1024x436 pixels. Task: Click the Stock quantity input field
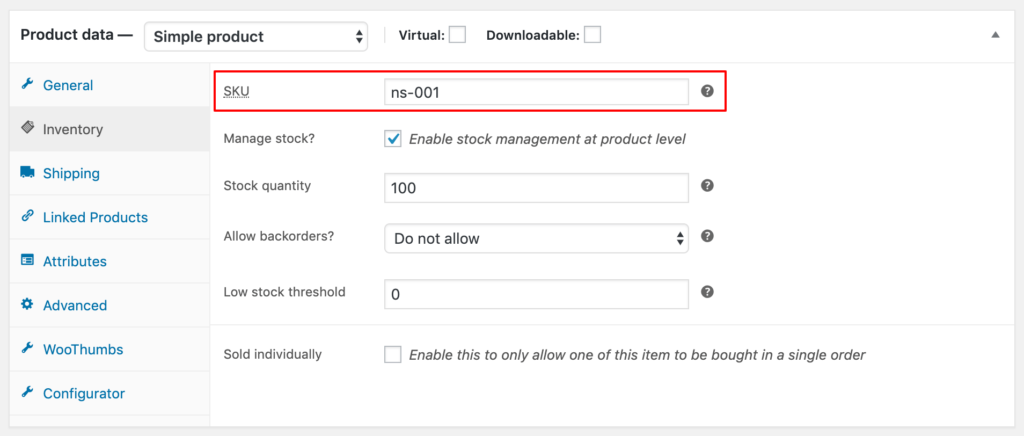(x=536, y=187)
